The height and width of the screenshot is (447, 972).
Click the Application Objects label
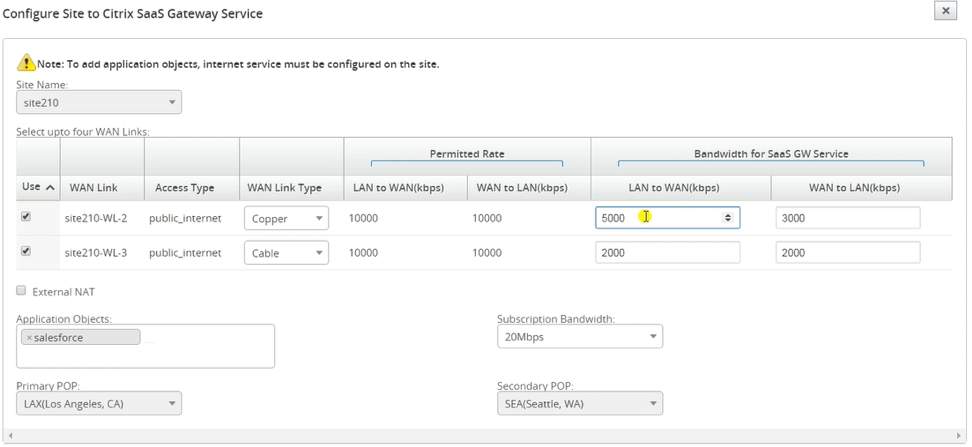pos(64,319)
